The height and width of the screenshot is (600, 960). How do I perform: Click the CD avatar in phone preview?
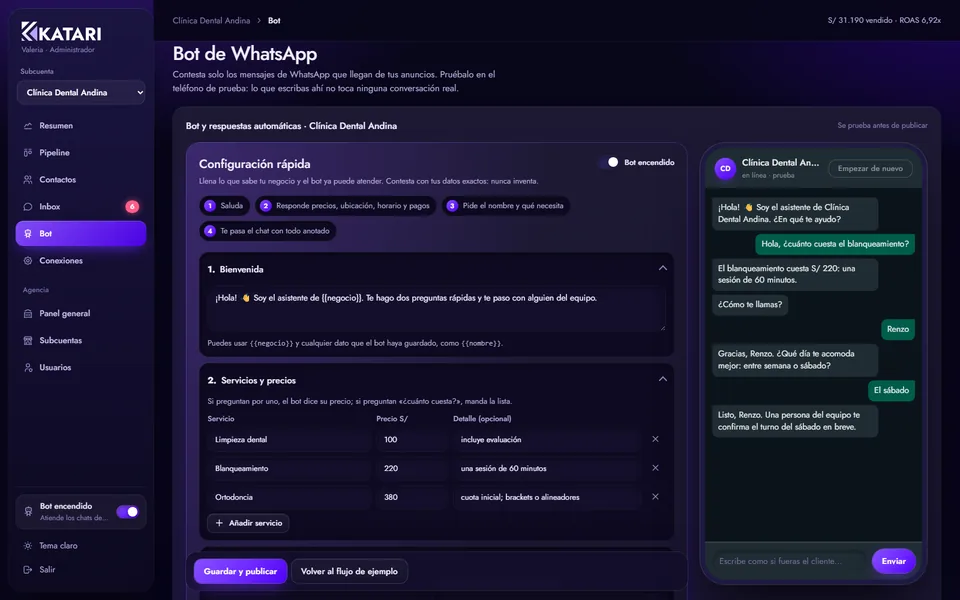coord(726,168)
